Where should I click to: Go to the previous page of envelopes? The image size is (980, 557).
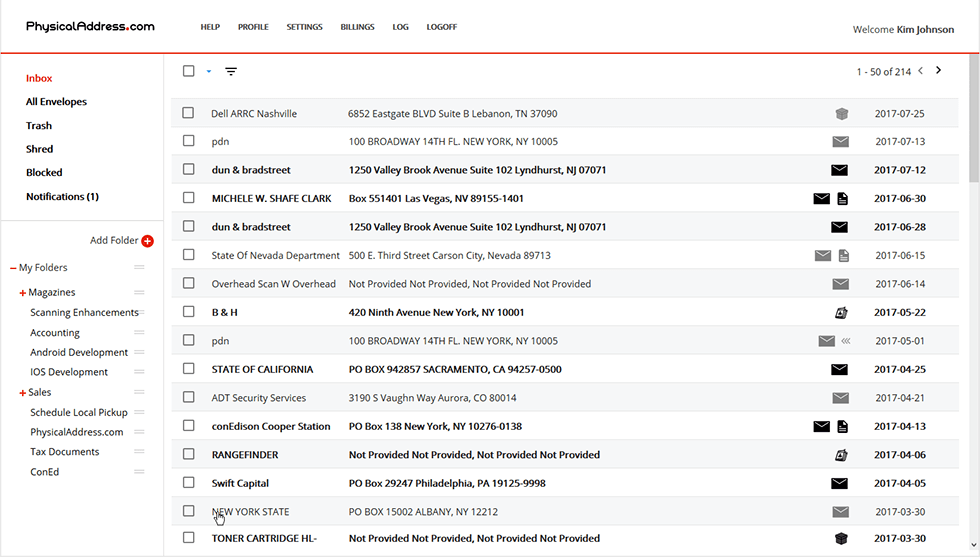921,71
